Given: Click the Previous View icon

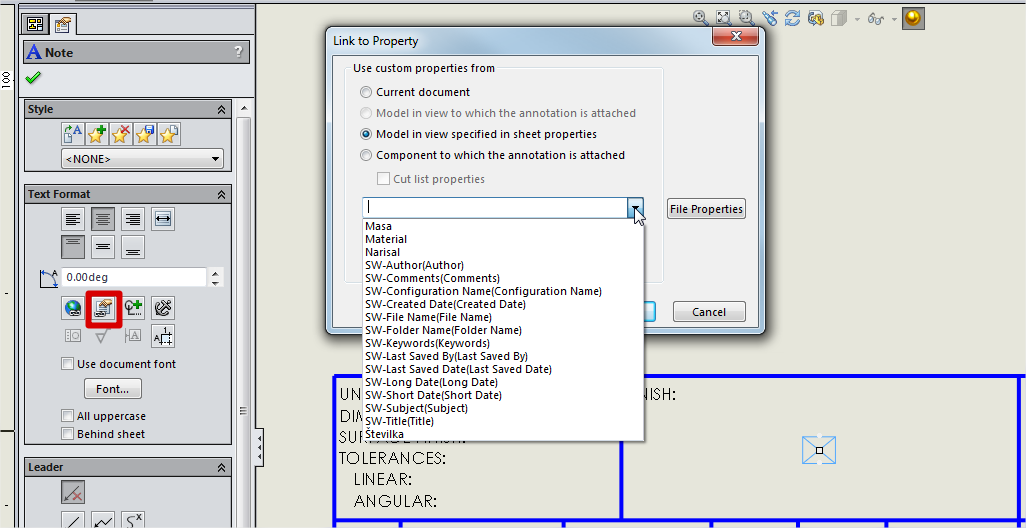Looking at the screenshot, I should coord(769,18).
